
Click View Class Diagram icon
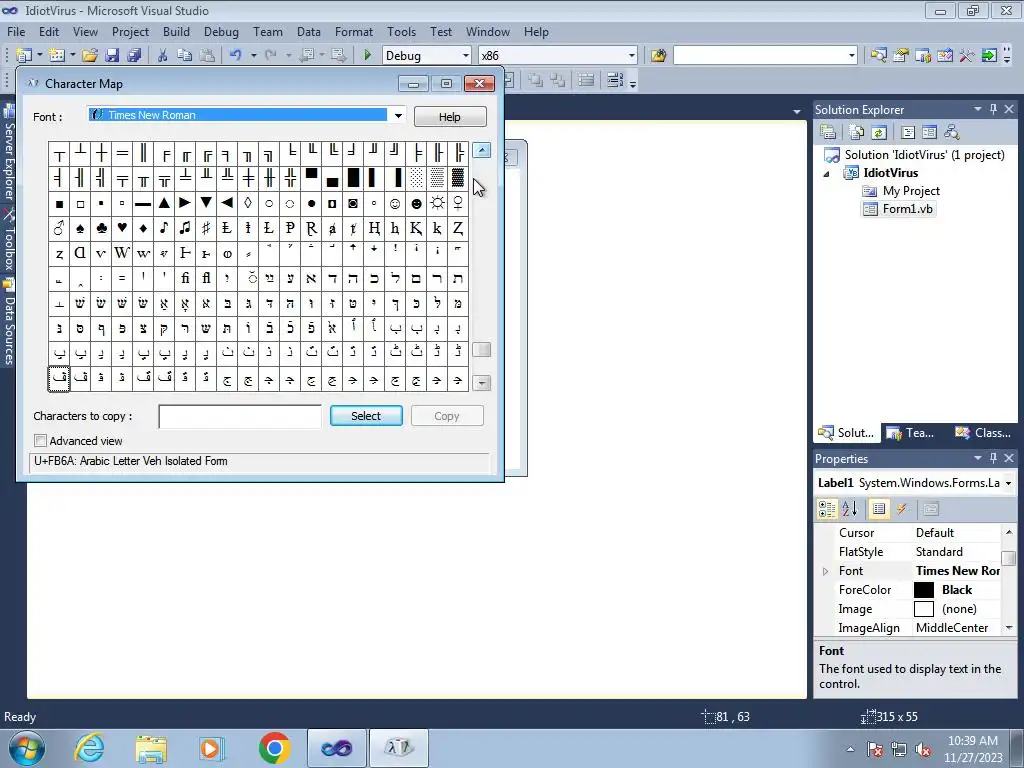tap(952, 133)
